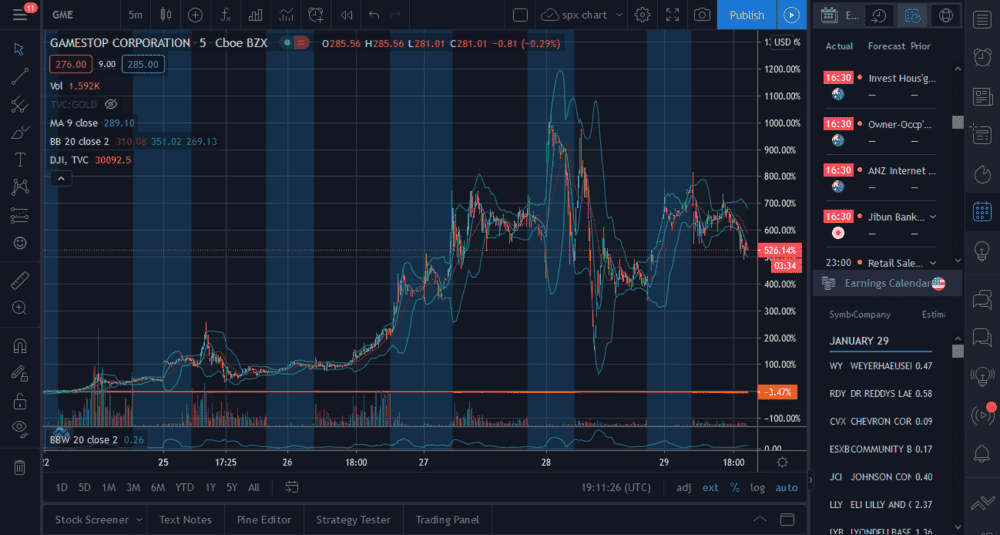
Task: Click the 285.00 buy price button
Action: point(143,64)
